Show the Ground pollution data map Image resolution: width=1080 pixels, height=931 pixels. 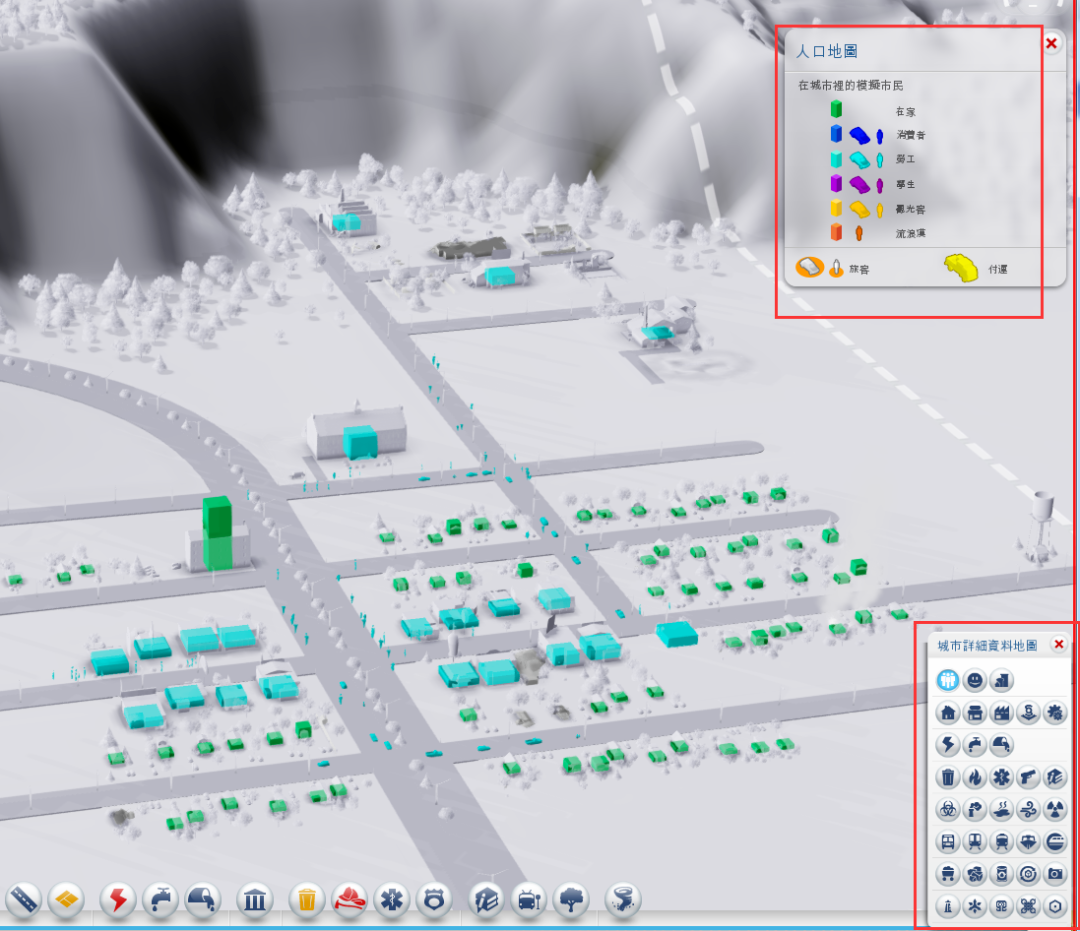(x=1001, y=809)
